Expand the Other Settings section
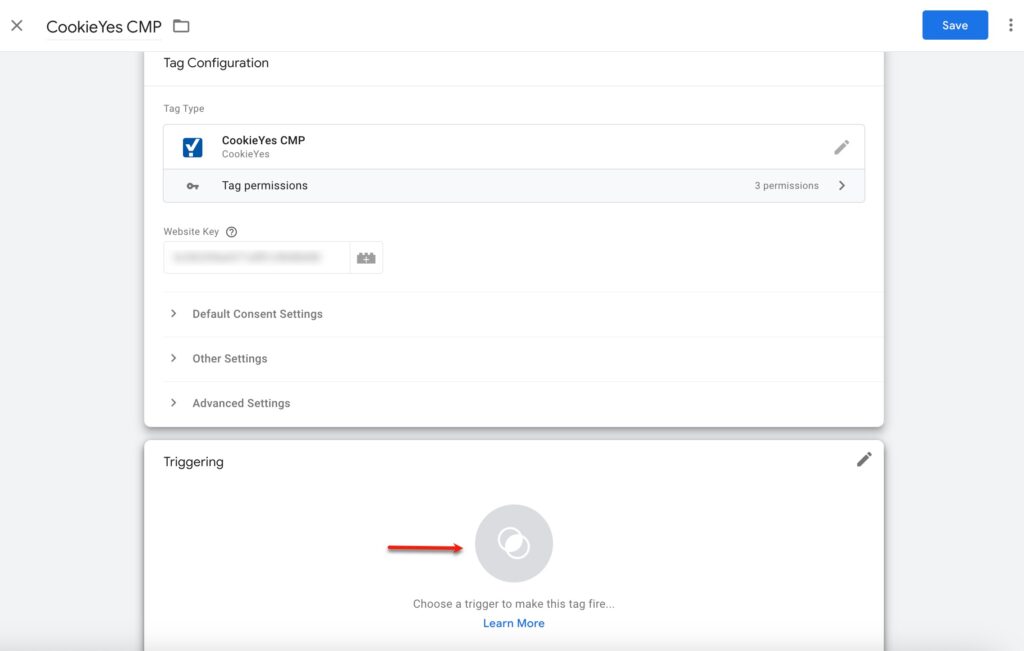 coord(229,359)
